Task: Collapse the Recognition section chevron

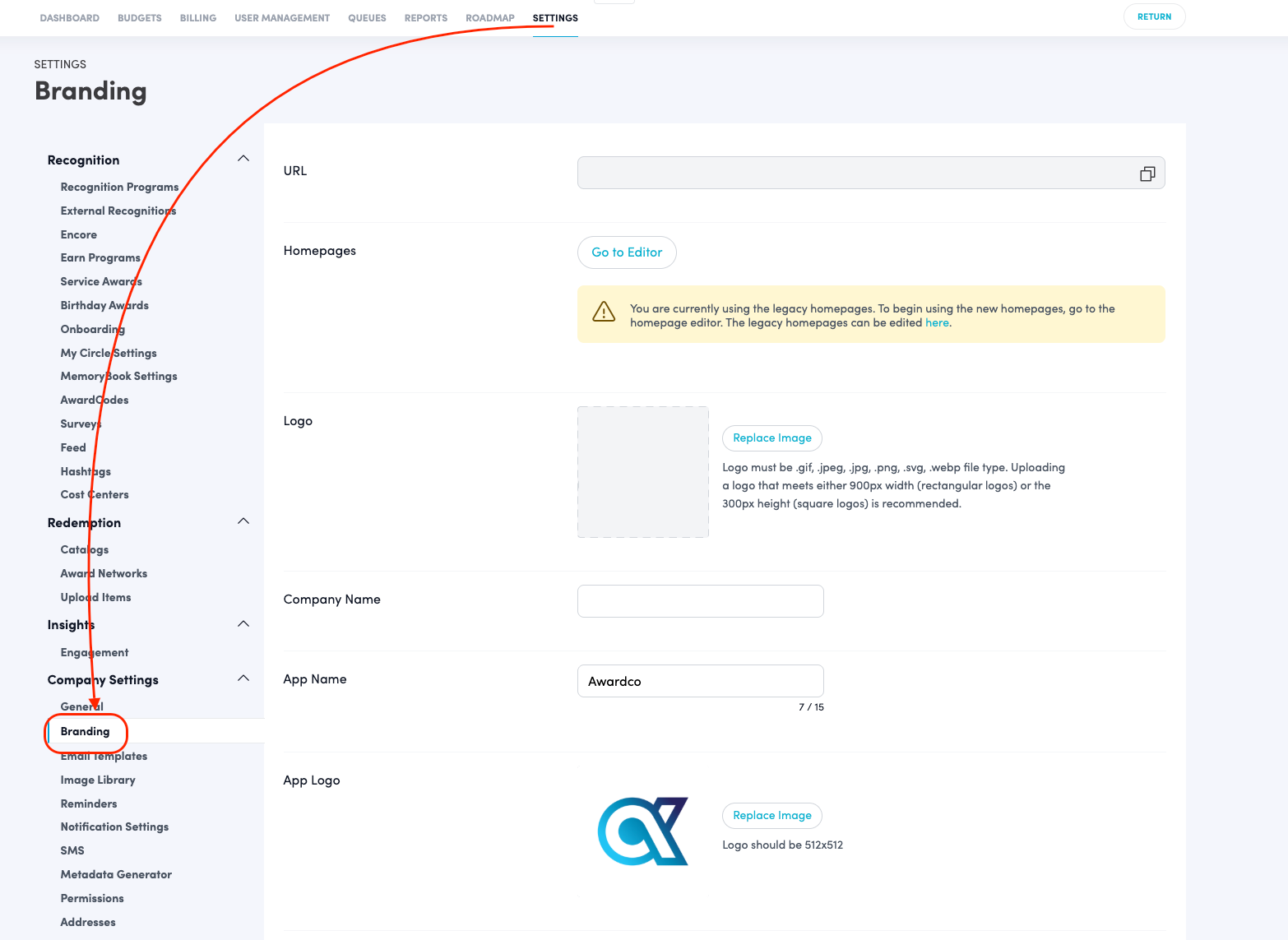Action: 243,159
